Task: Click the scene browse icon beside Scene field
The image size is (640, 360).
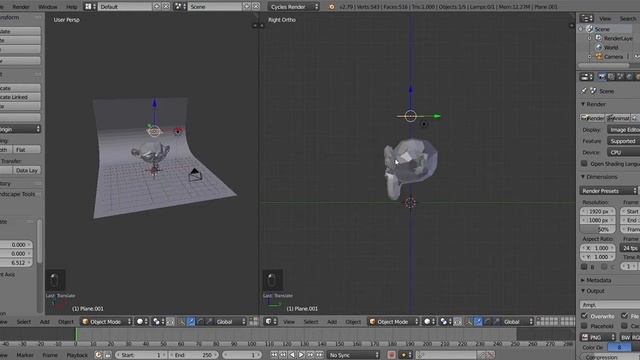Action: point(180,7)
